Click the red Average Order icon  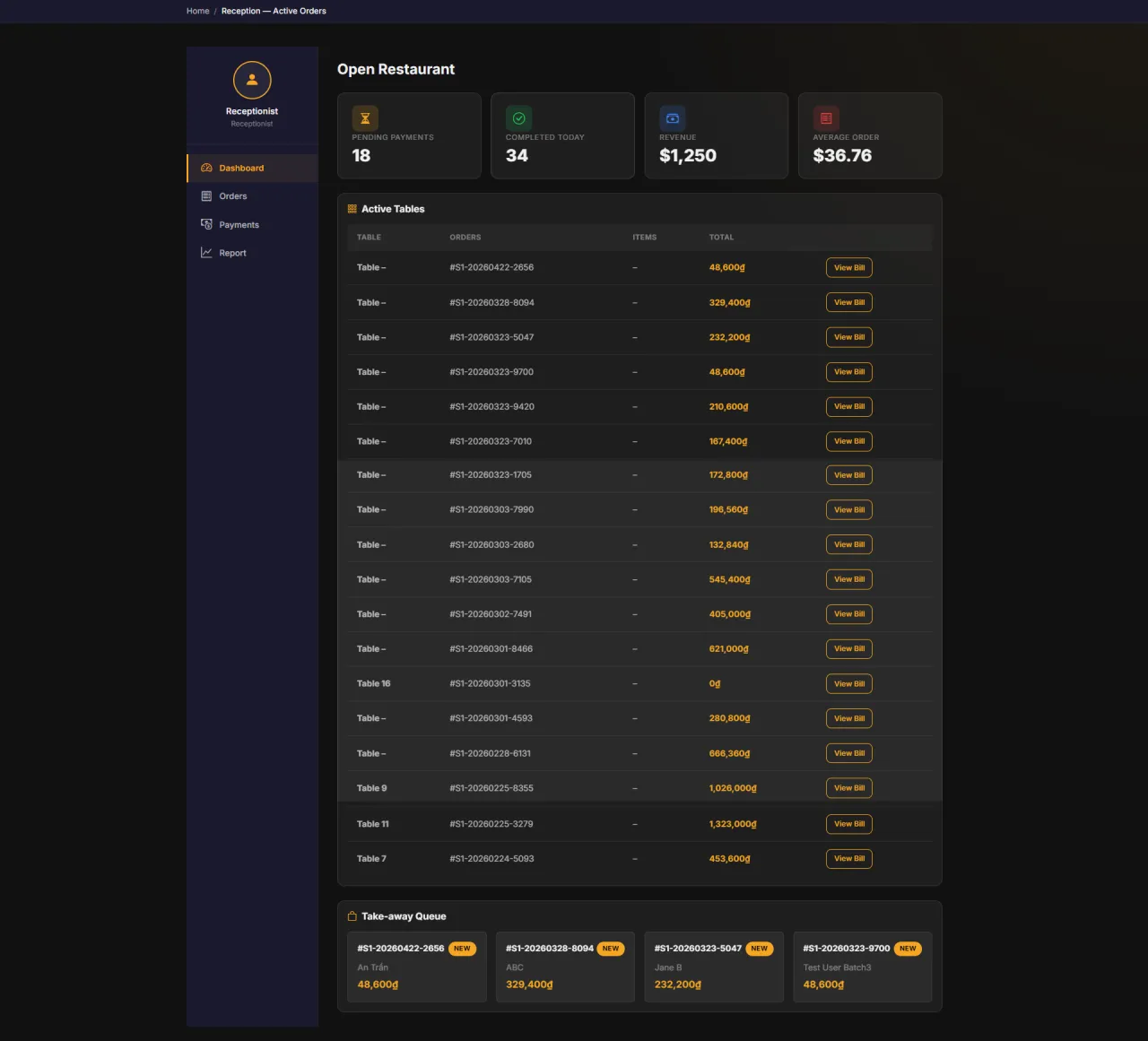pyautogui.click(x=826, y=118)
